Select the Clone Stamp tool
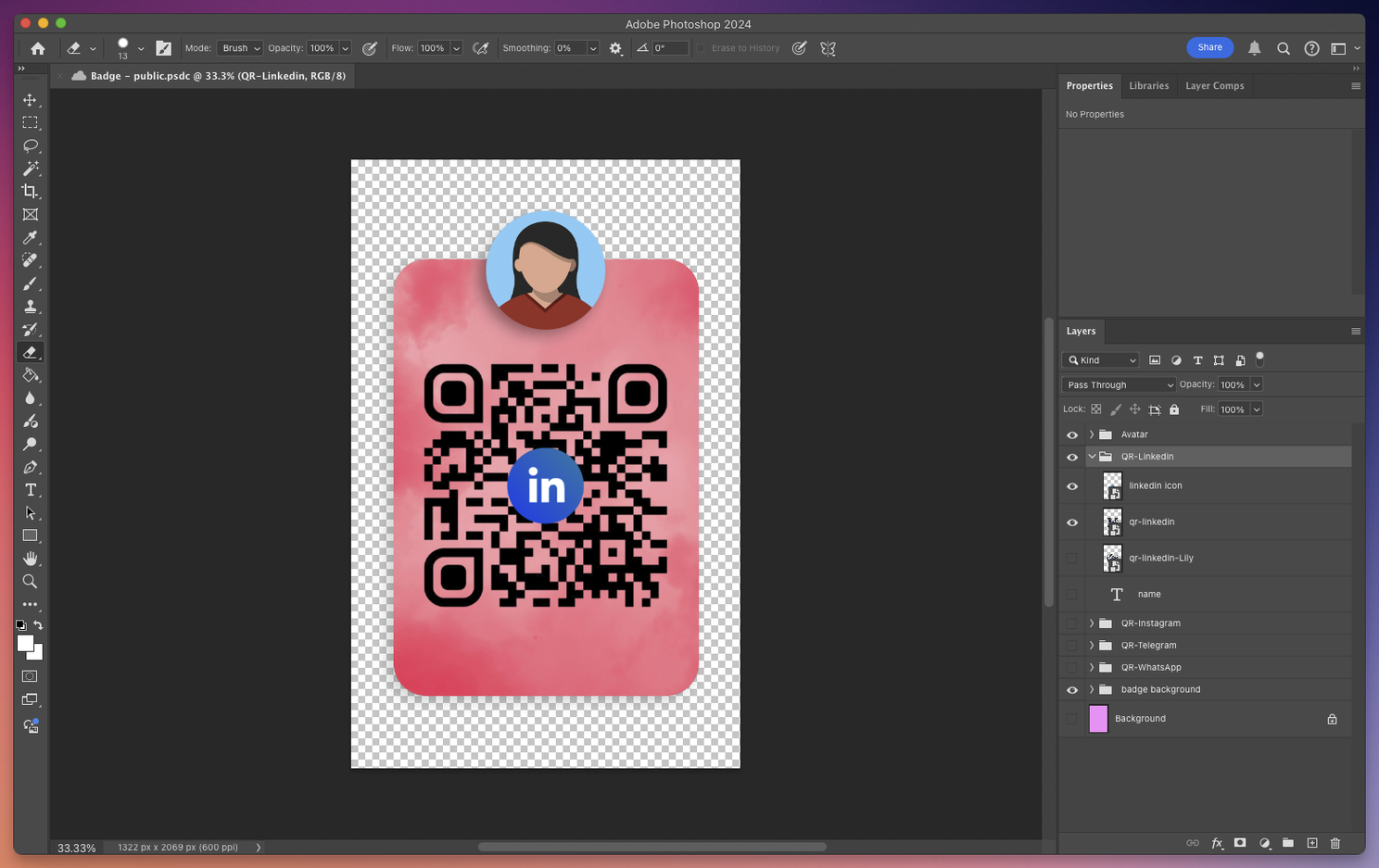Screen dimensions: 1379x868 30,307
